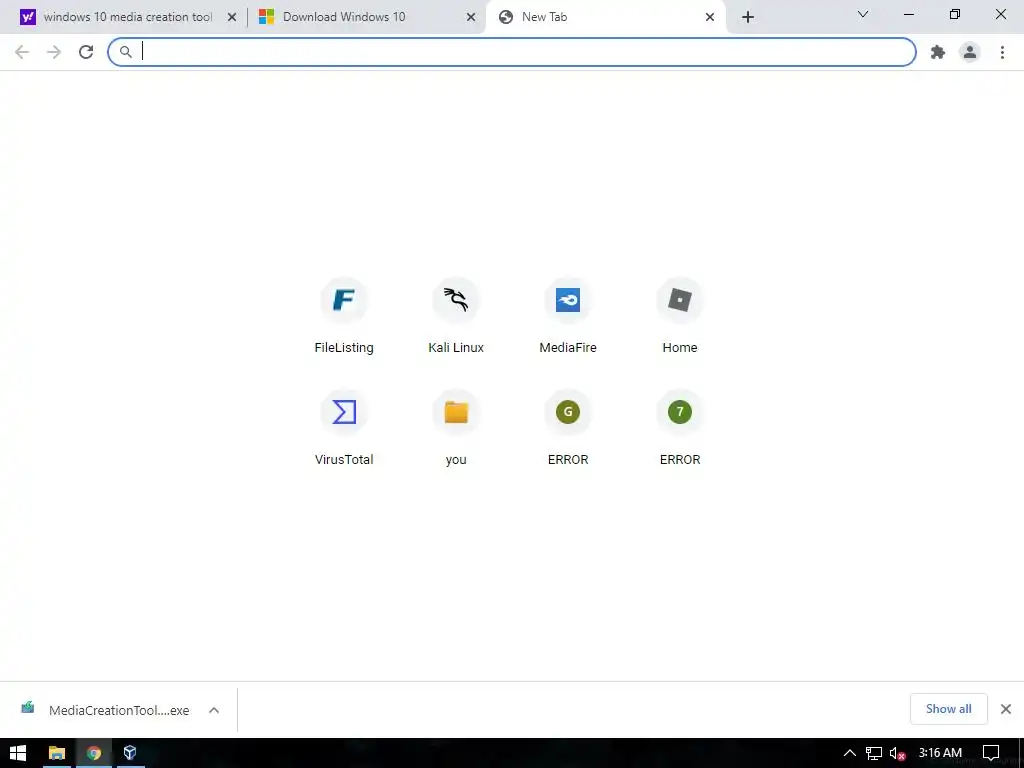Open the MediaFire shortcut
This screenshot has height=768, width=1024.
click(x=568, y=316)
